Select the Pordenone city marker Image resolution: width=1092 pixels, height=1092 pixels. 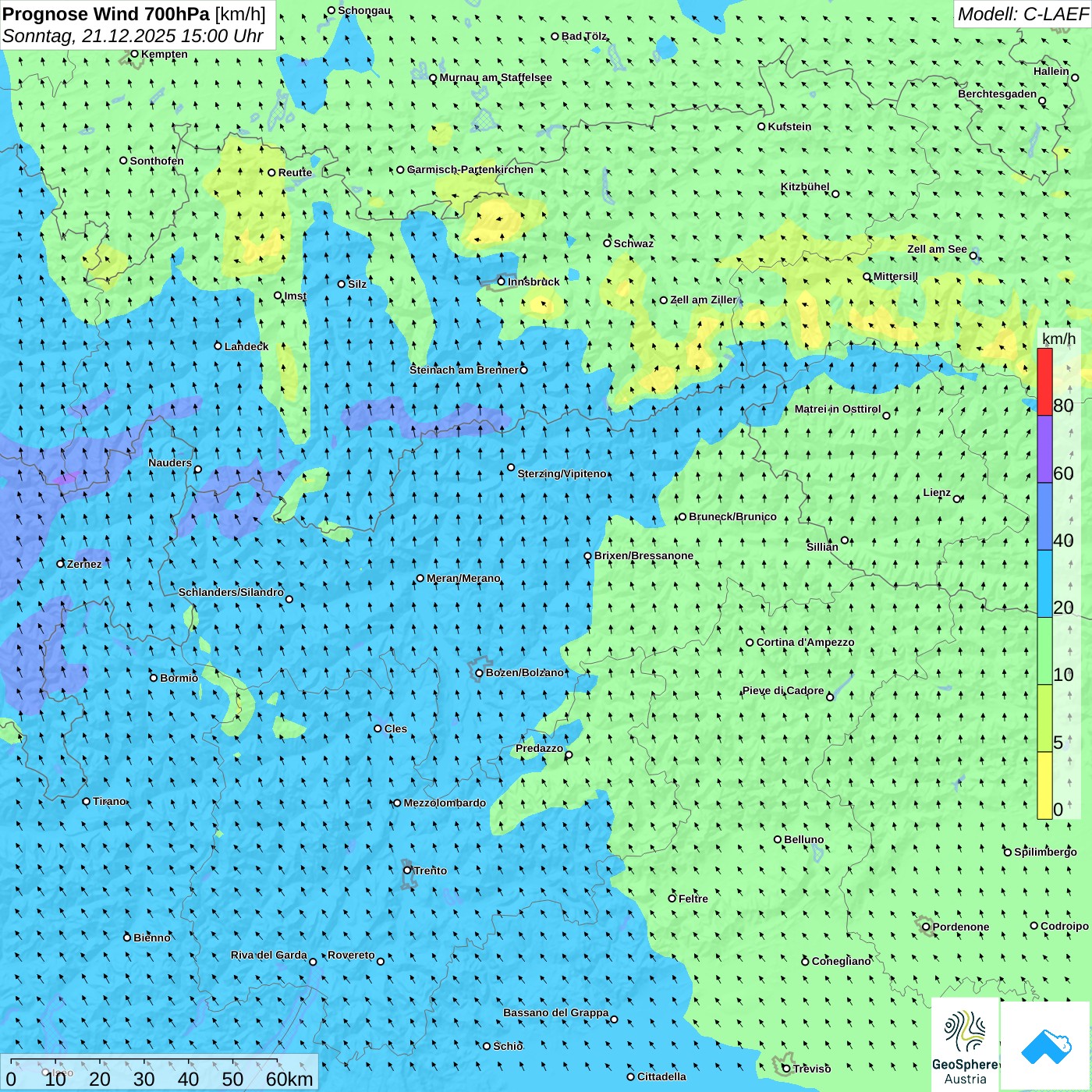click(x=926, y=927)
